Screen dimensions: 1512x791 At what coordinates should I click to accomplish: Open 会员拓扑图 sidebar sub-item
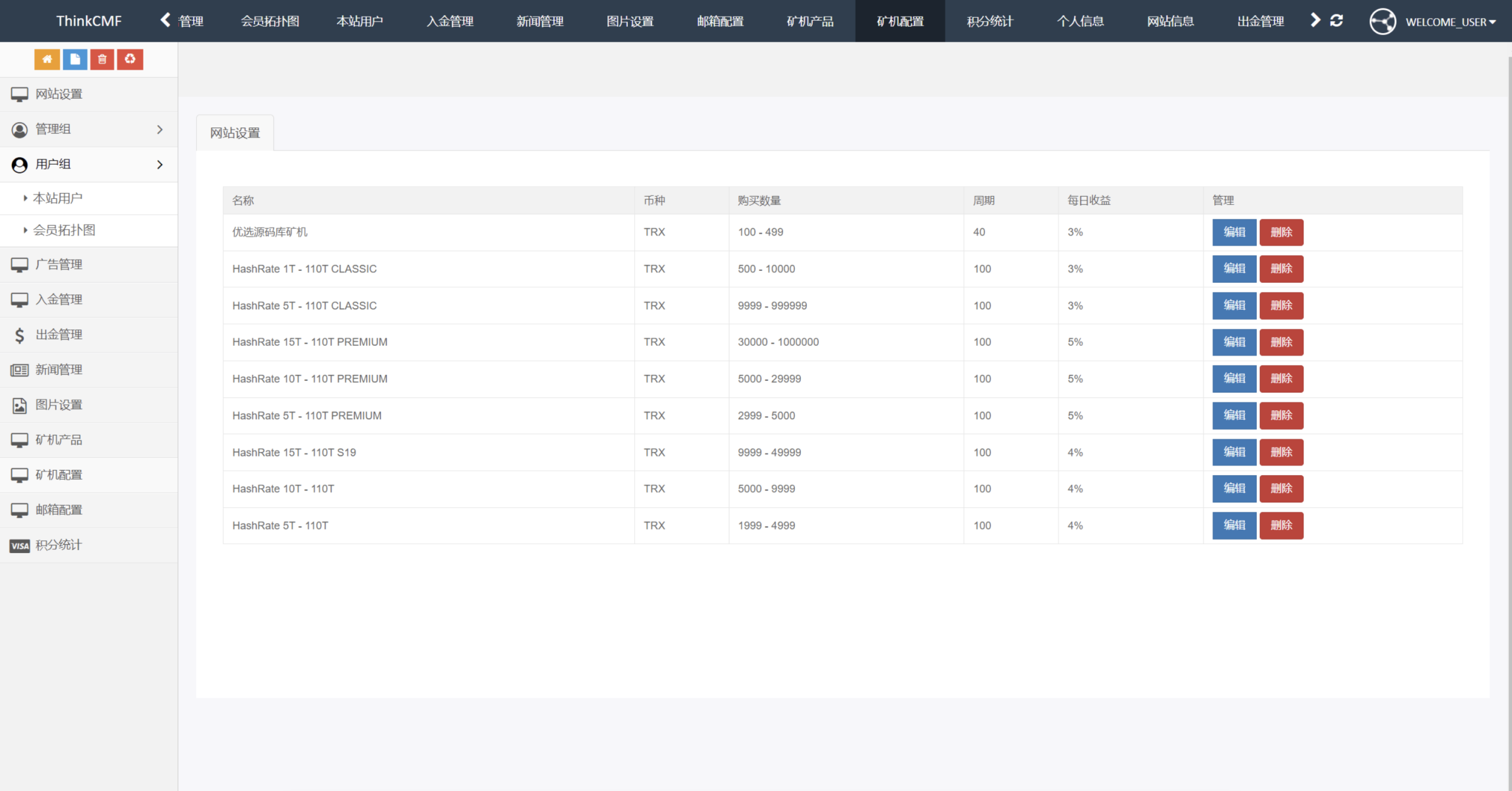[x=64, y=230]
